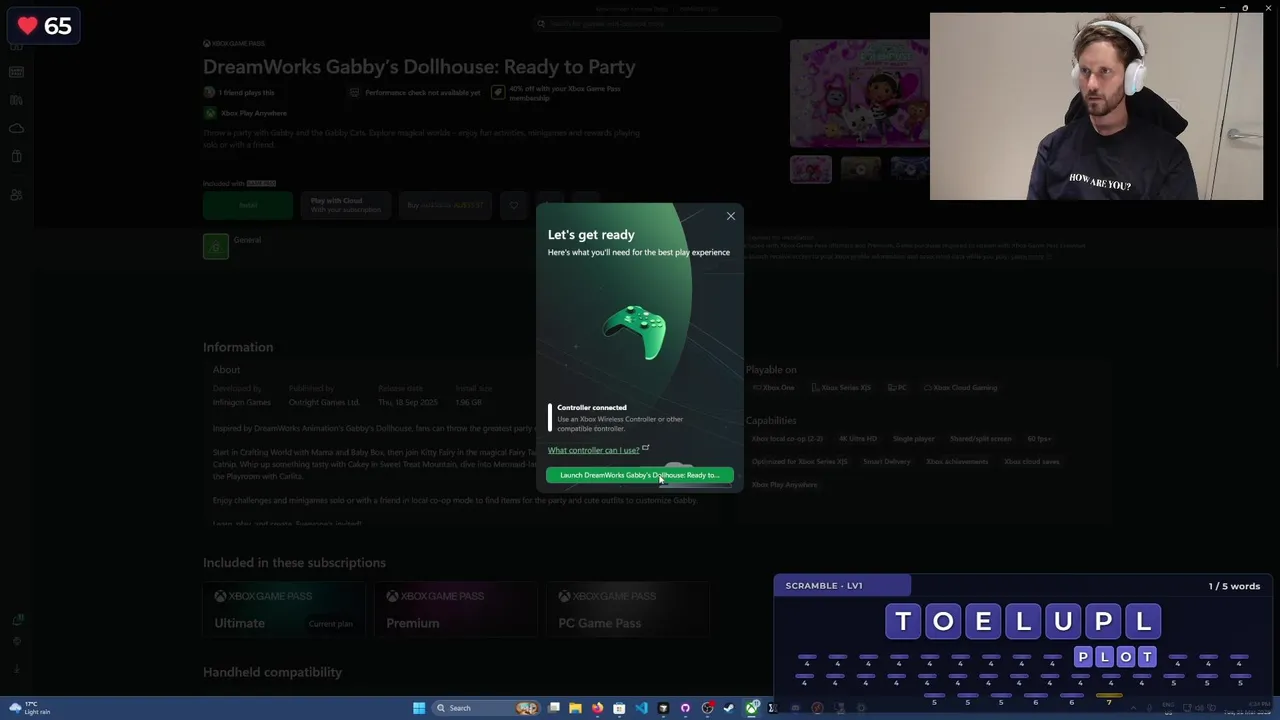1280x720 pixels.
Task: Open the Windows Start menu
Action: (419, 708)
